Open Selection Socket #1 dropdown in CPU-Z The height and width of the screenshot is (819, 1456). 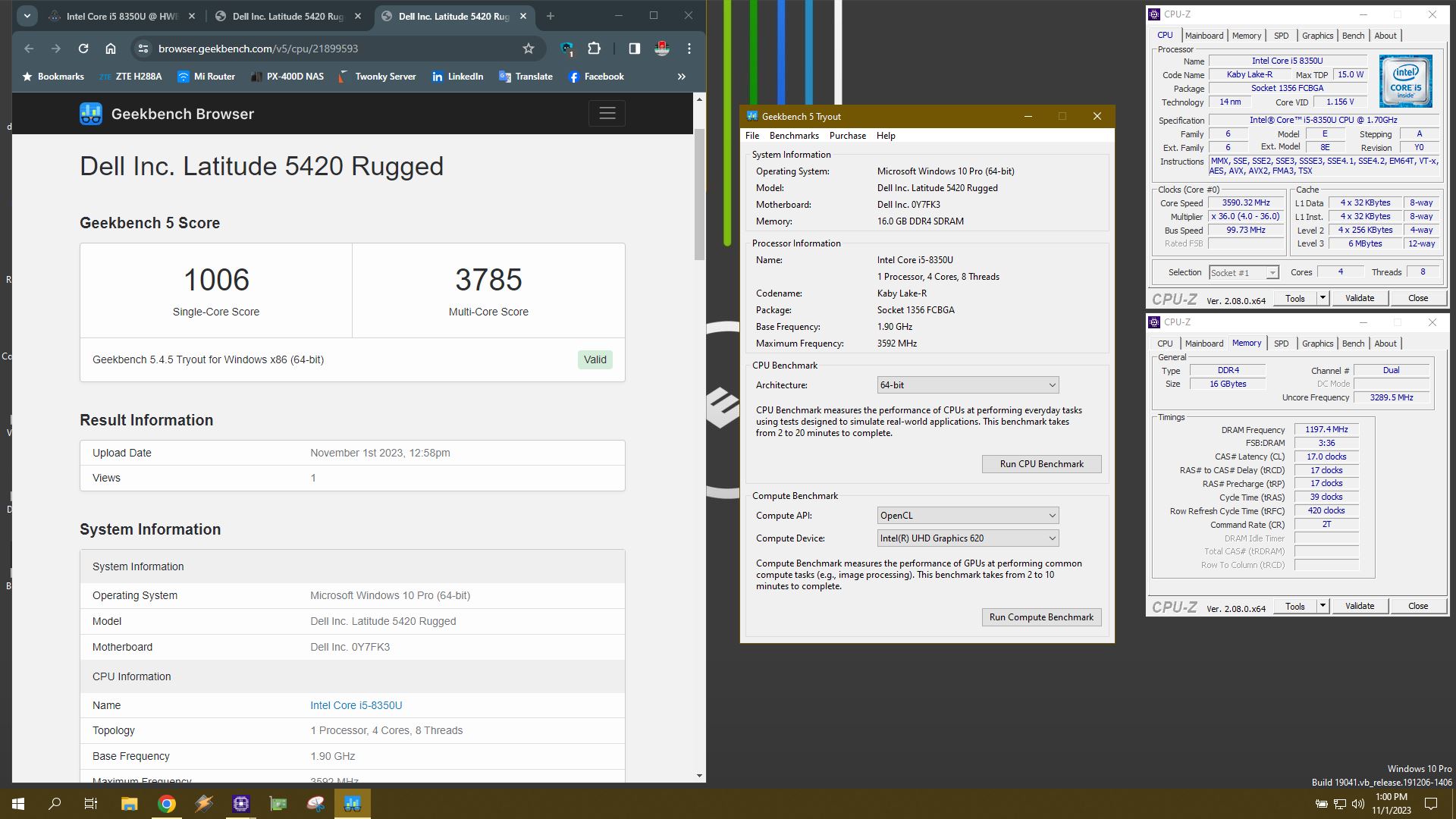tap(1244, 273)
